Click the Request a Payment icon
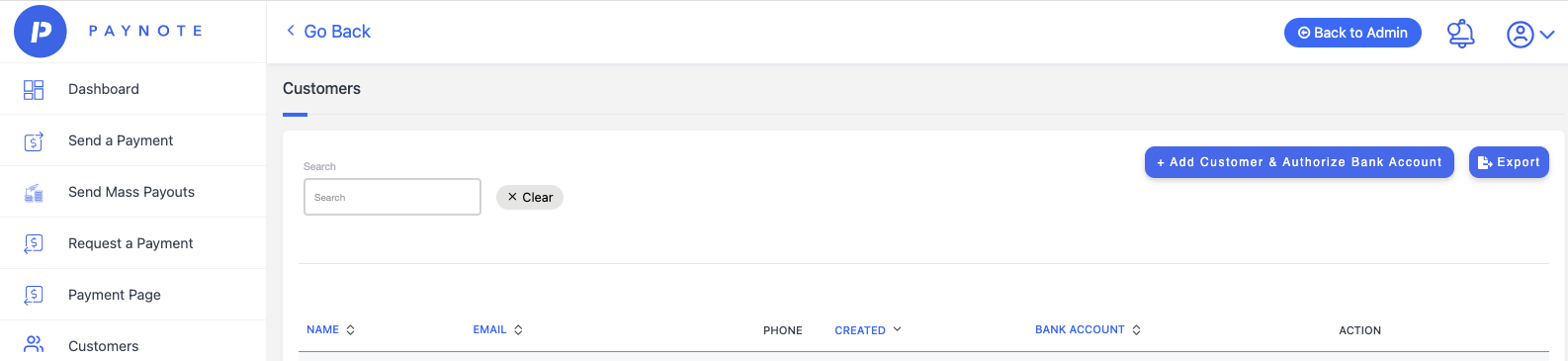 click(34, 243)
